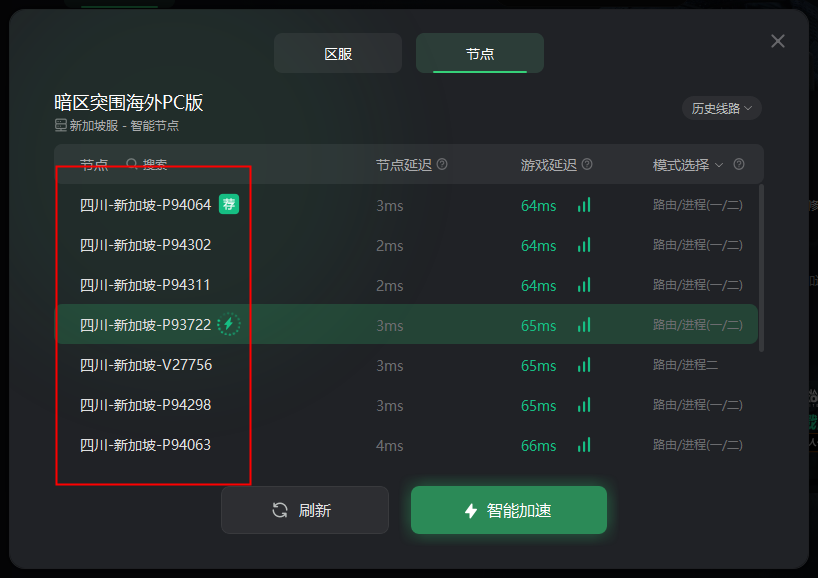Switch to the 区服 tab
This screenshot has width=818, height=578.
tap(338, 53)
